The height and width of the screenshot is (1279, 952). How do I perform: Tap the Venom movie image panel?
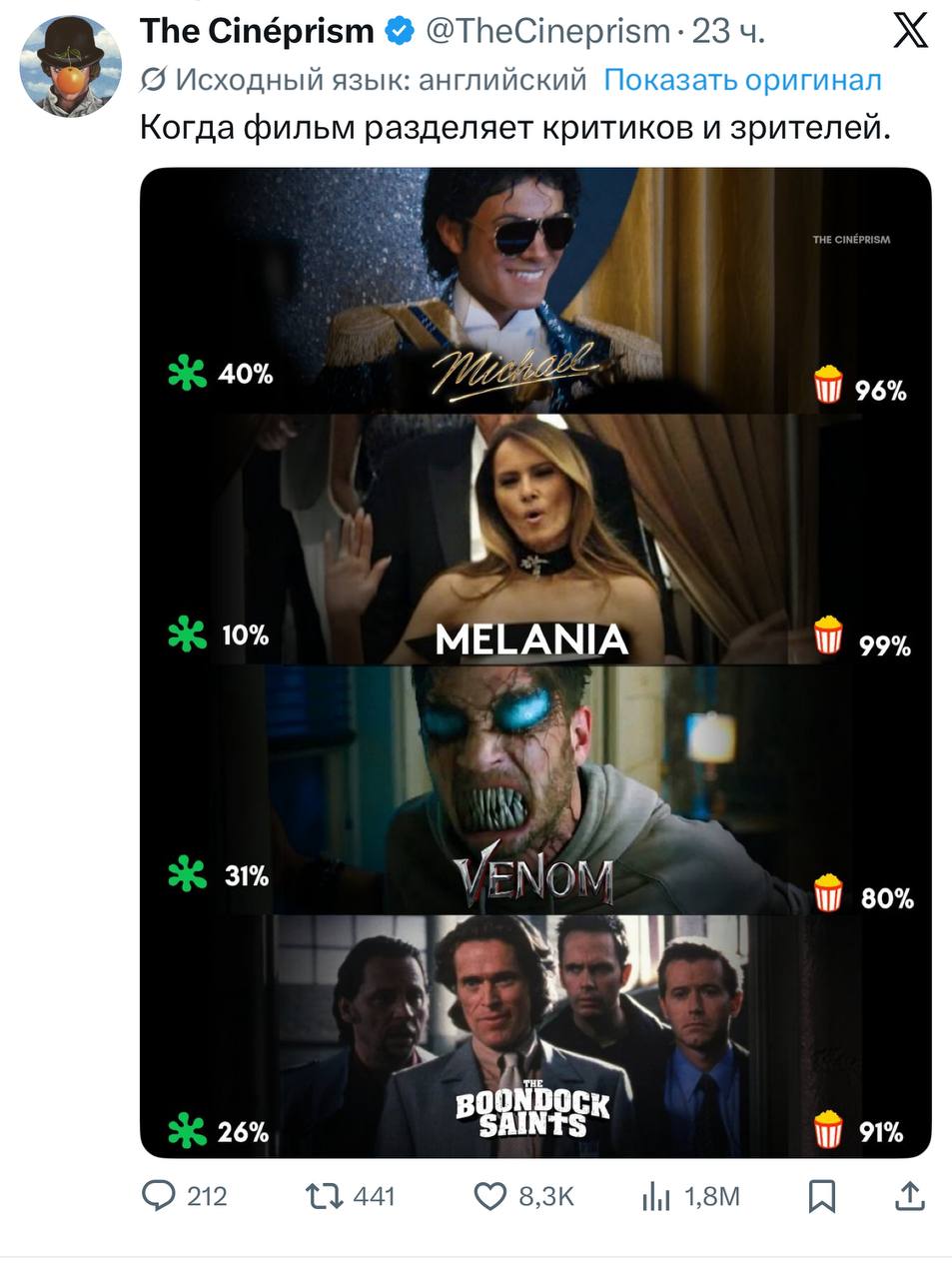pos(535,789)
